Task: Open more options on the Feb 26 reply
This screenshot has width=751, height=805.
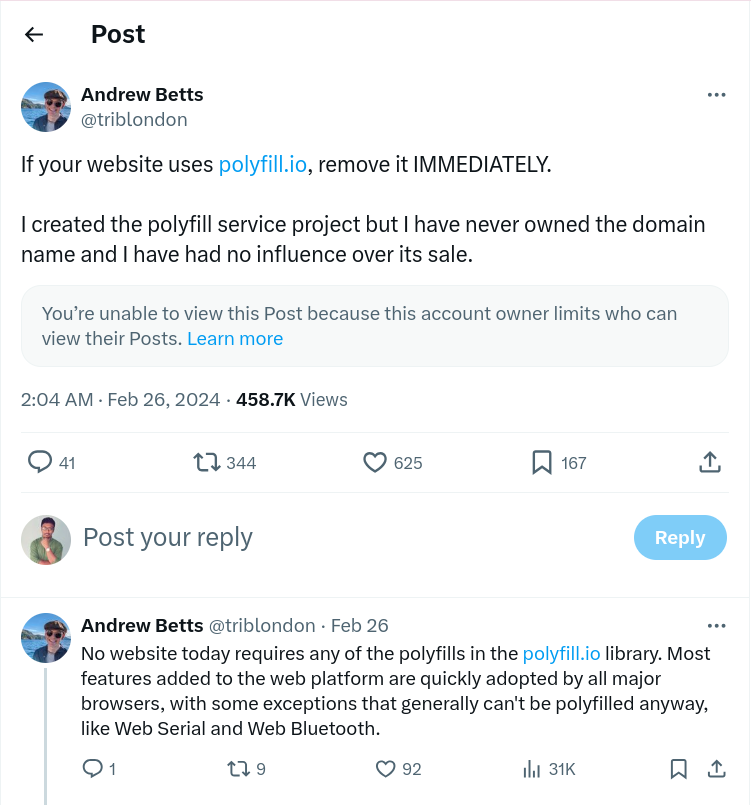Action: coord(716,626)
